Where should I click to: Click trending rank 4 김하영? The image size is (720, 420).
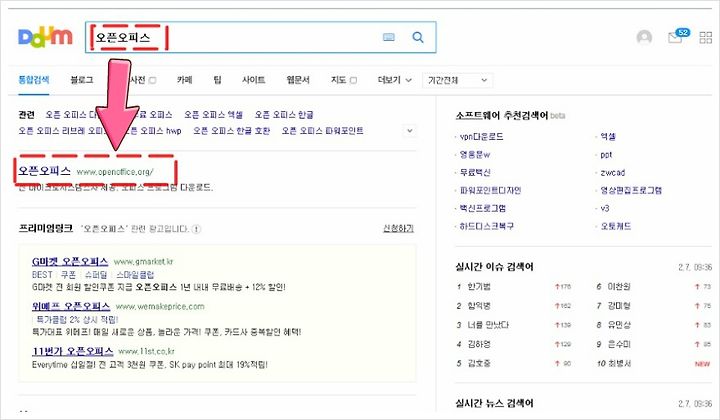click(479, 344)
